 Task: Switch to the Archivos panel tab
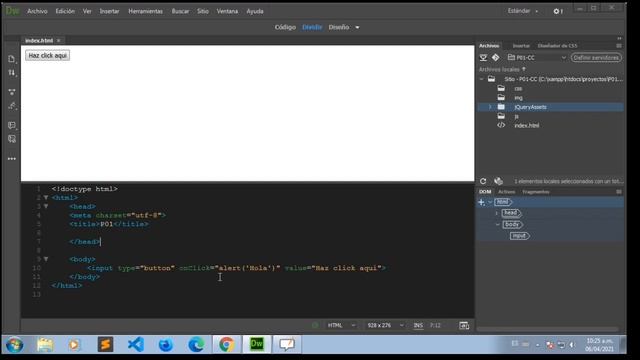coord(489,46)
